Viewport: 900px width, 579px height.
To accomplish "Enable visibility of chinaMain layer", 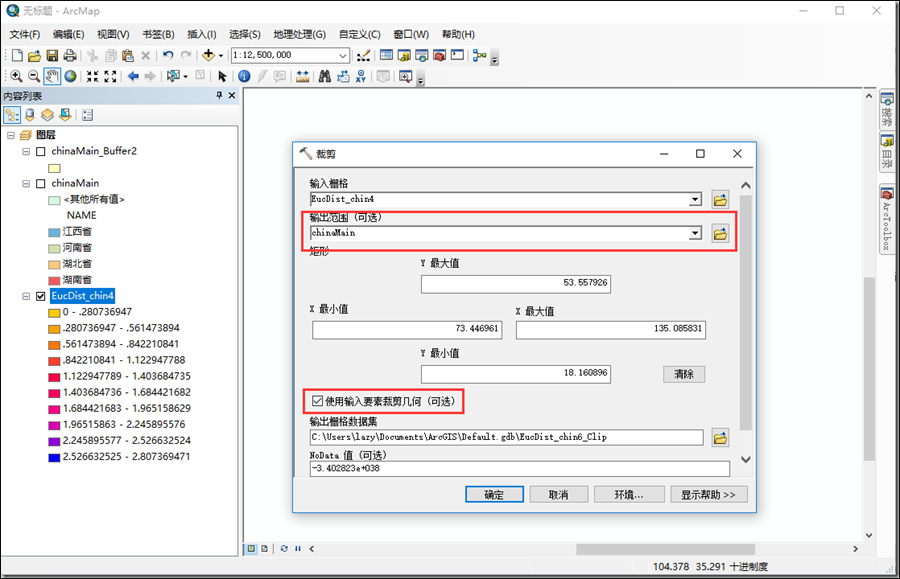I will coord(40,183).
